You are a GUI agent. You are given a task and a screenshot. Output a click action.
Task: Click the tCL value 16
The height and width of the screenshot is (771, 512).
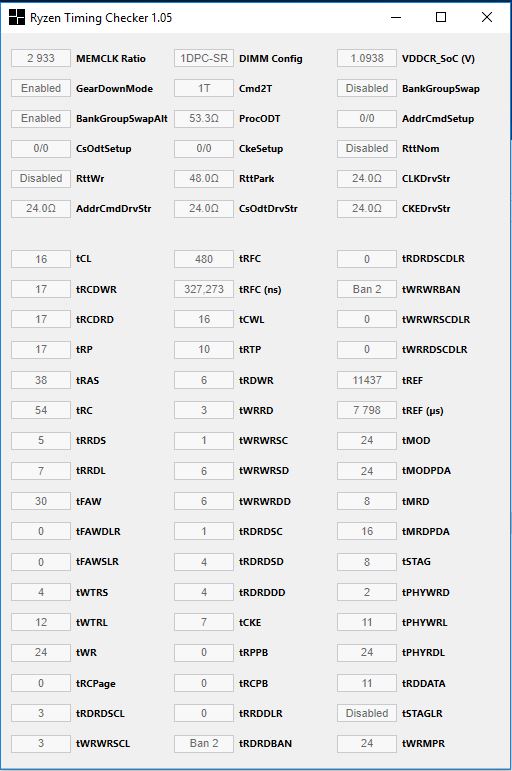41,259
